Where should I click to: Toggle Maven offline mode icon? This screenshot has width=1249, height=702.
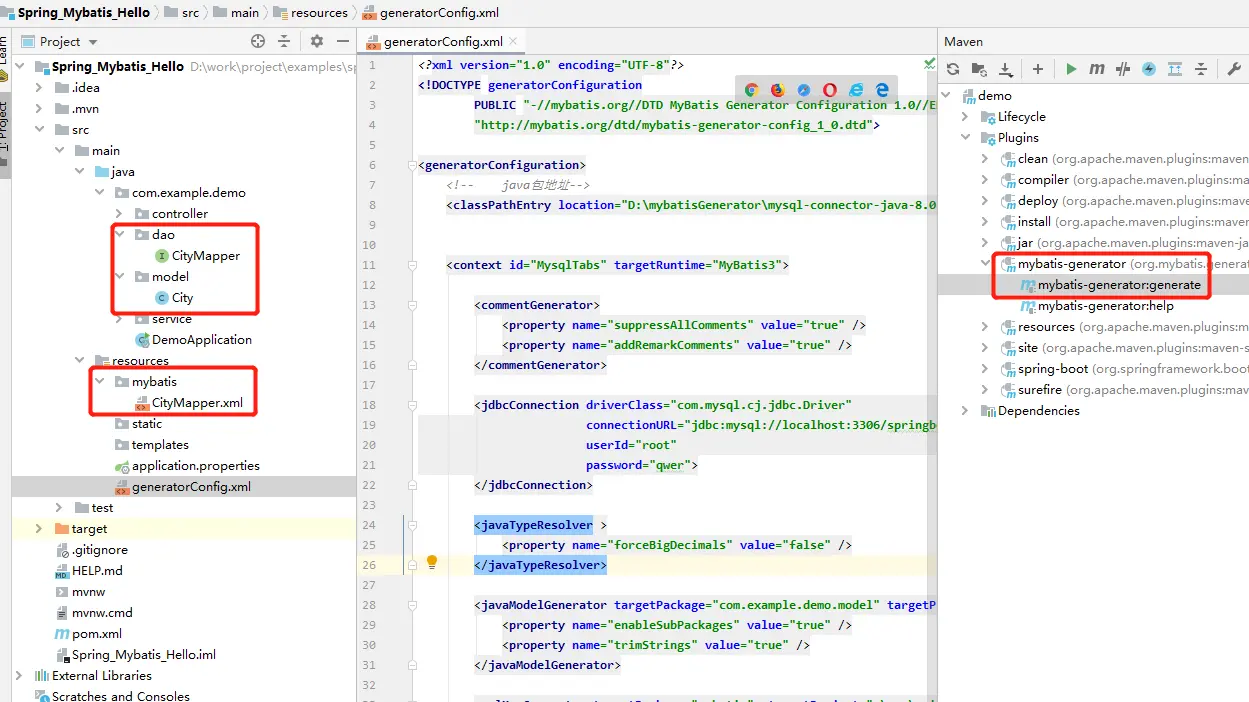(1123, 69)
